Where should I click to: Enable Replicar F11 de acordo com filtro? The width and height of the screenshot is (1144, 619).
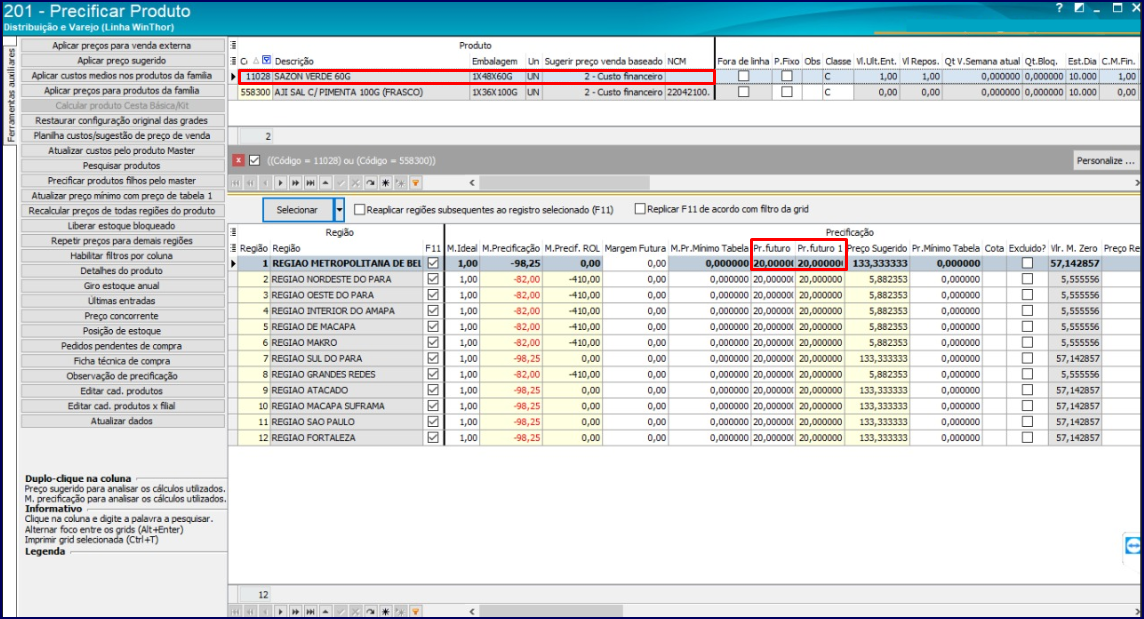coord(640,209)
